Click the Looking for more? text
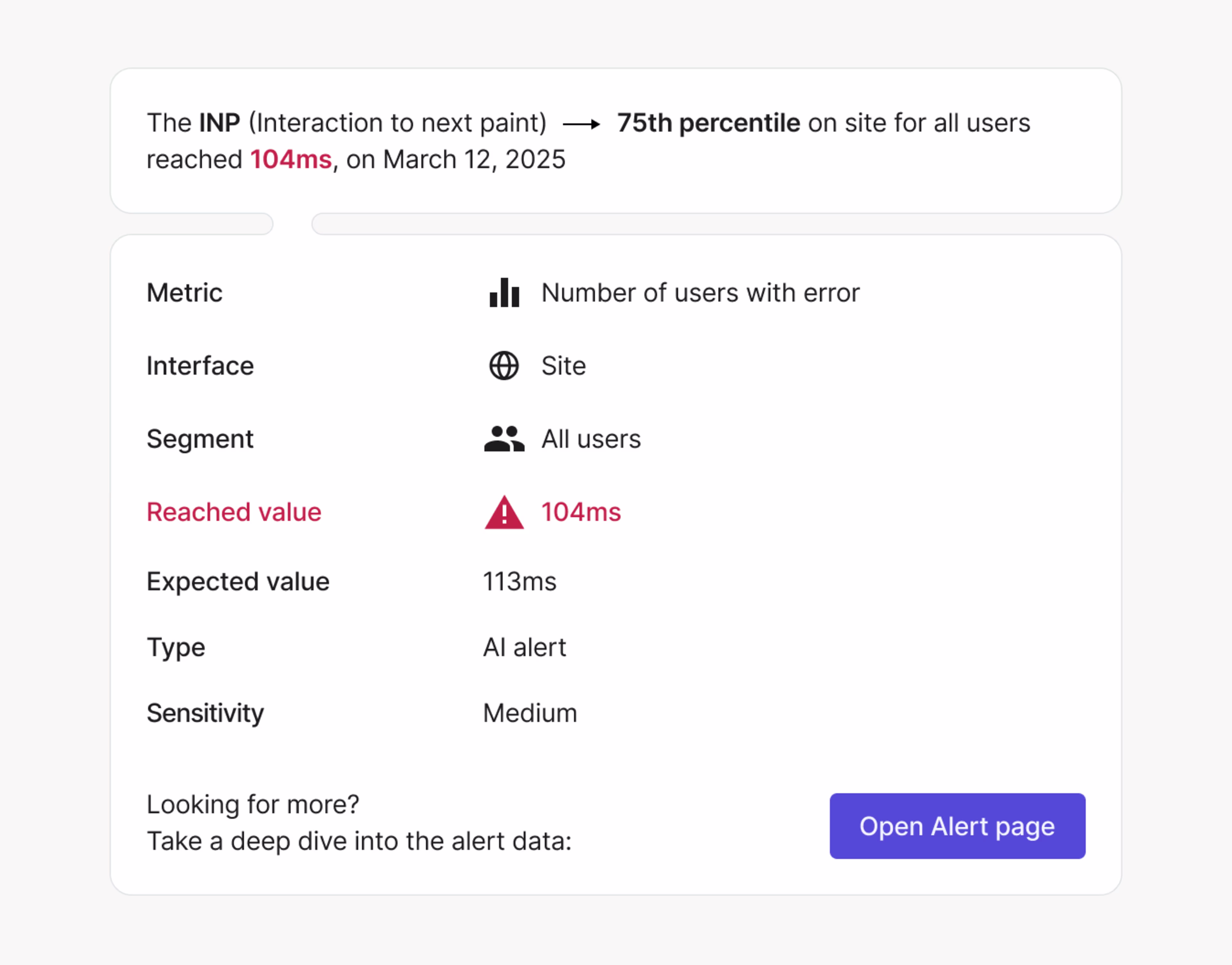The image size is (1232, 965). tap(252, 804)
